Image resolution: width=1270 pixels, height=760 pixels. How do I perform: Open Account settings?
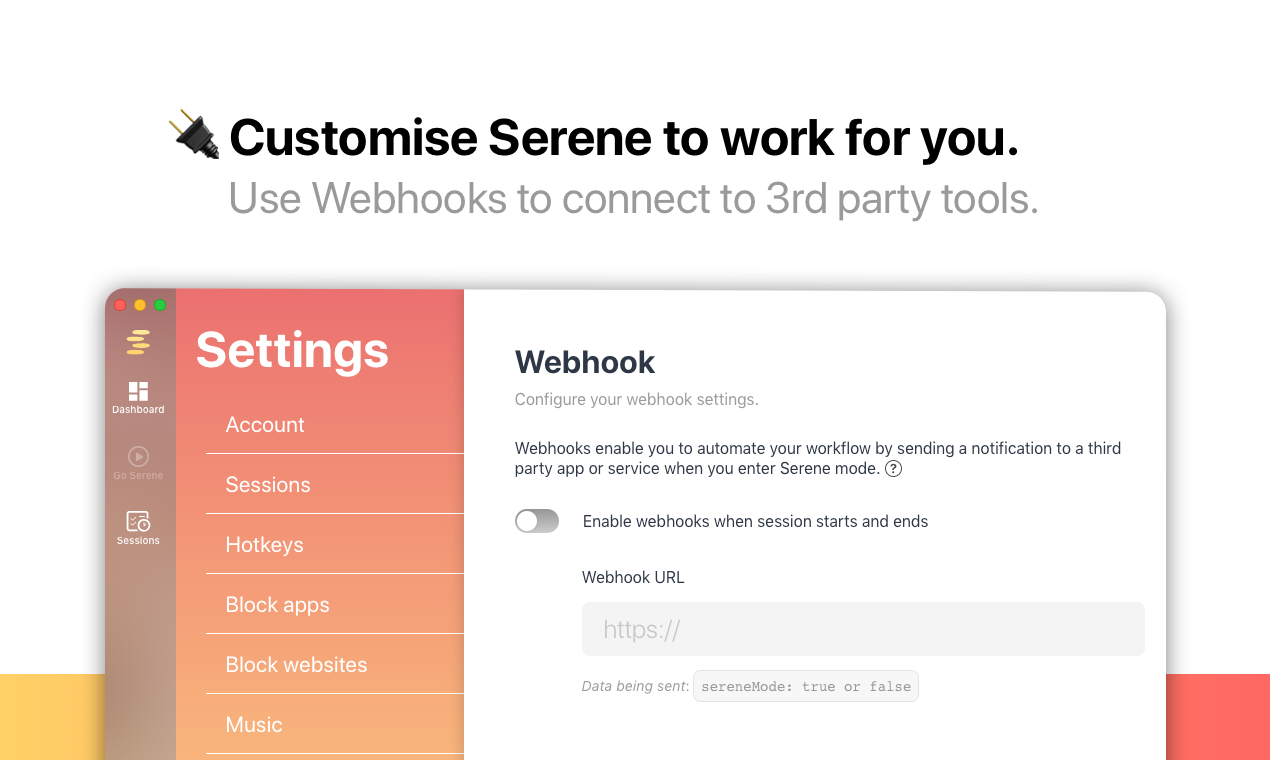point(265,424)
